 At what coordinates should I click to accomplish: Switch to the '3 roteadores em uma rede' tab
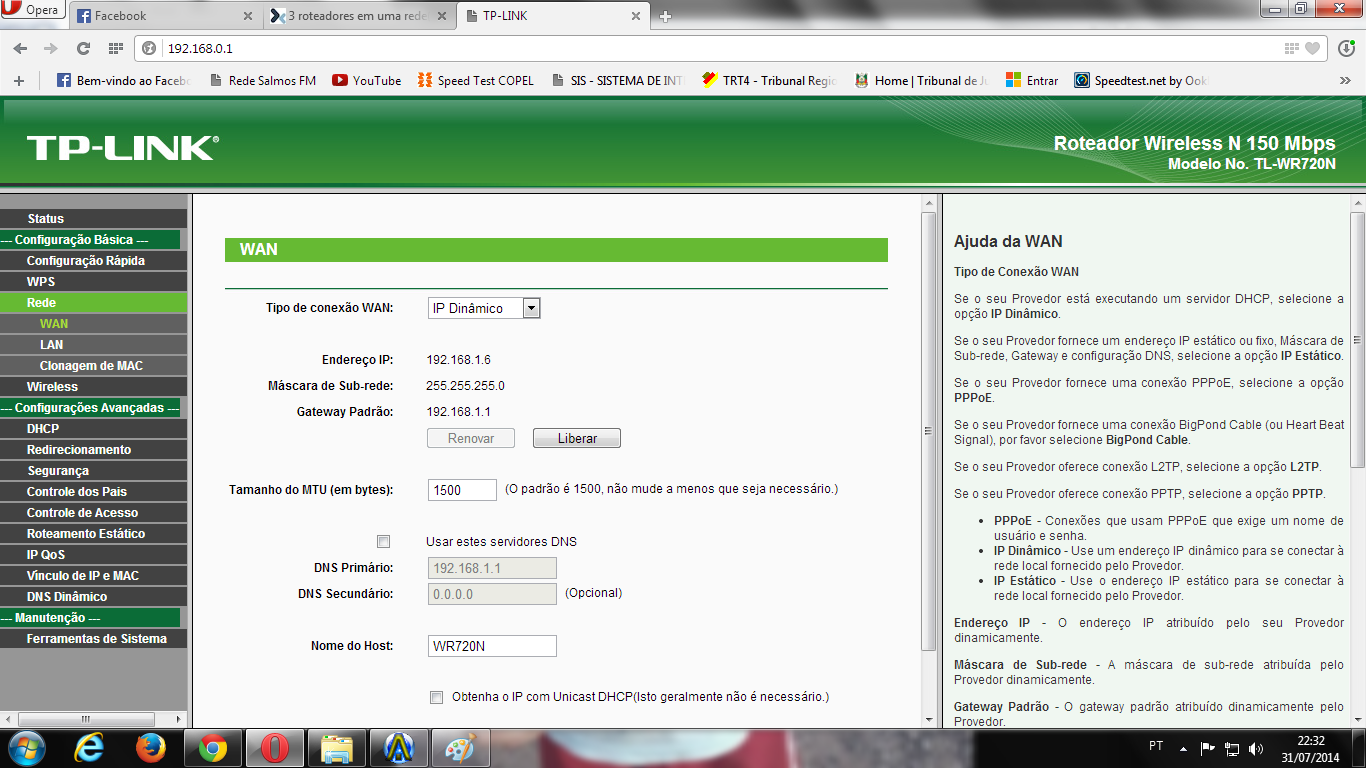[360, 16]
